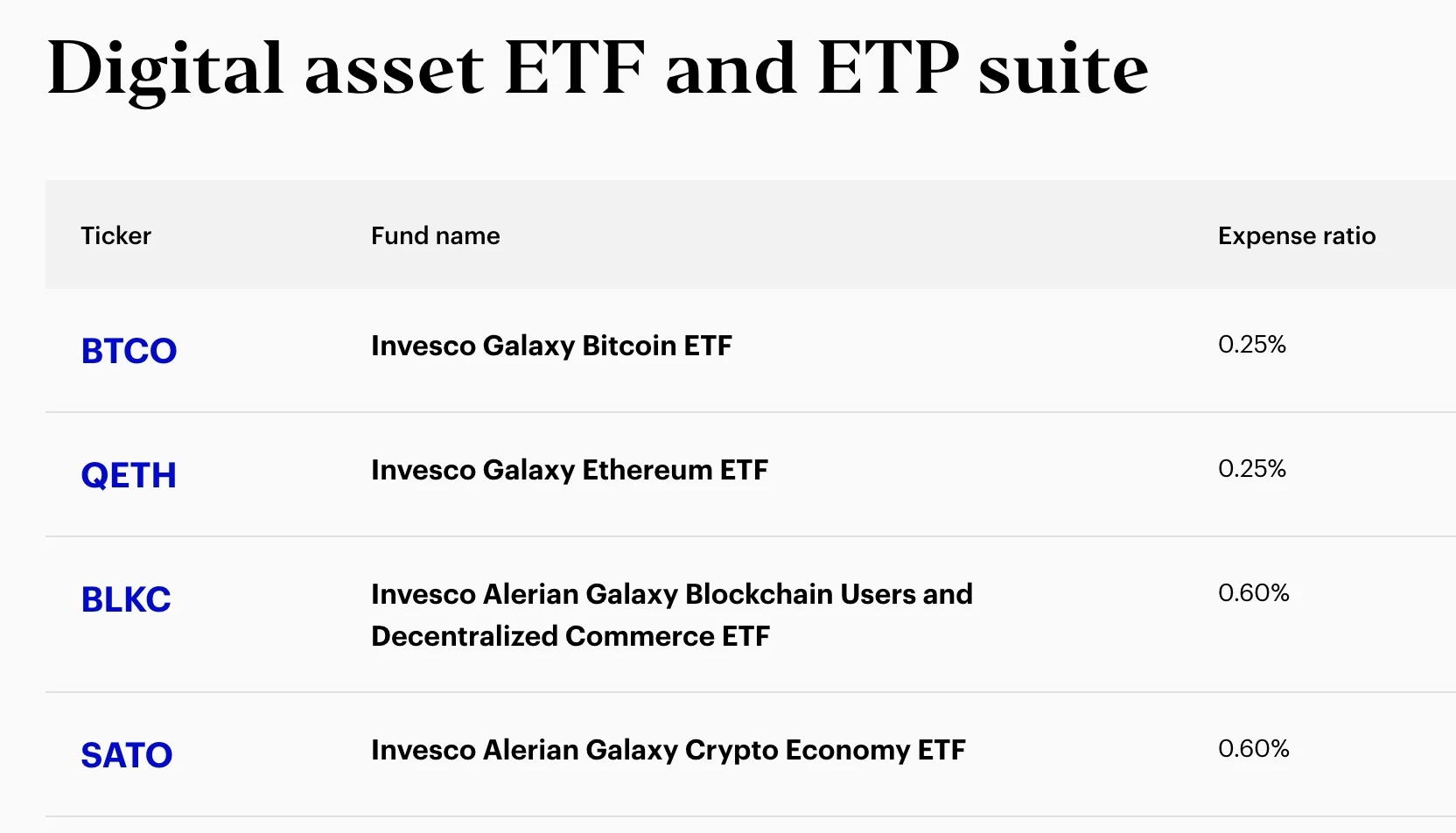This screenshot has width=1456, height=833.
Task: Click the 0.25% expense ratio for QETH
Action: [x=1251, y=469]
